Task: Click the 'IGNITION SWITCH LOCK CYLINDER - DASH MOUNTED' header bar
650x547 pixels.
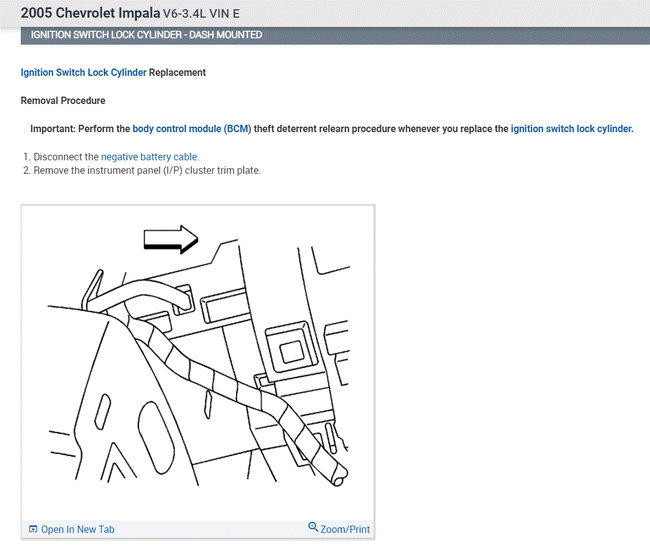Action: (335, 35)
